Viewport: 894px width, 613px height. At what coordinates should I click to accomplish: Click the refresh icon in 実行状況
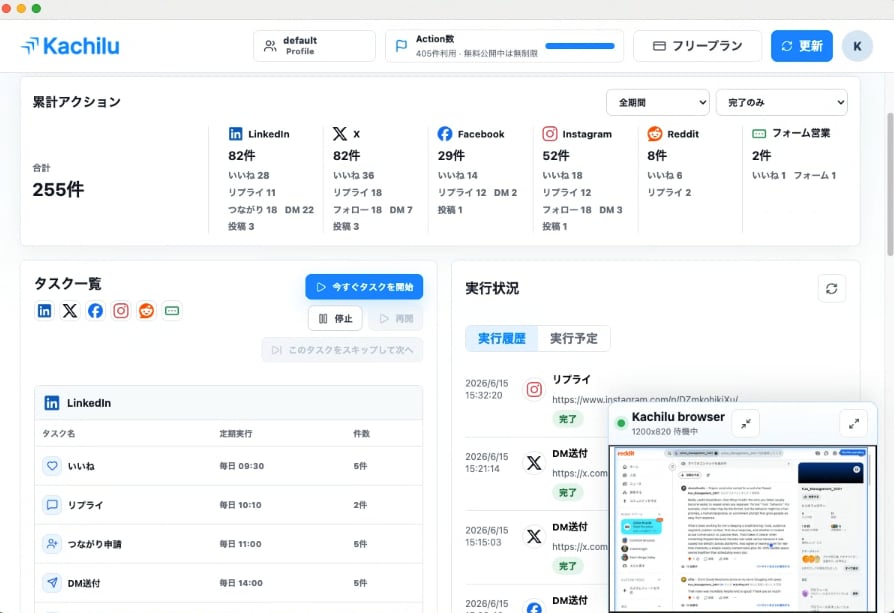831,289
